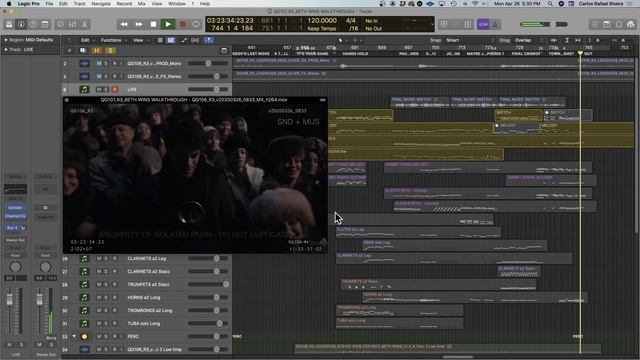Click the Stereo Out output slot
Viewport: 640px width, 360px height.
coord(16,240)
